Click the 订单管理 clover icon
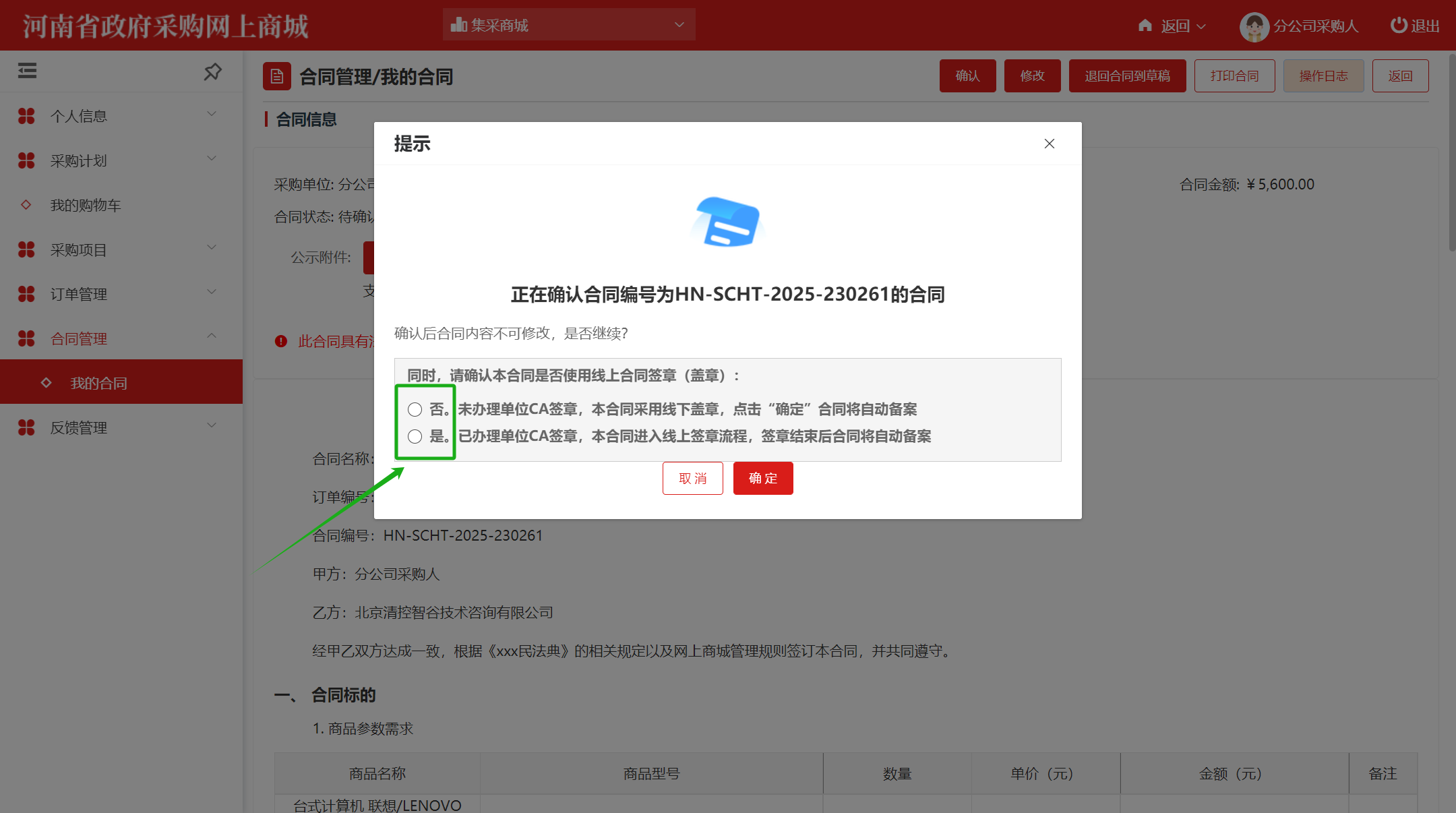The image size is (1456, 813). tap(26, 294)
